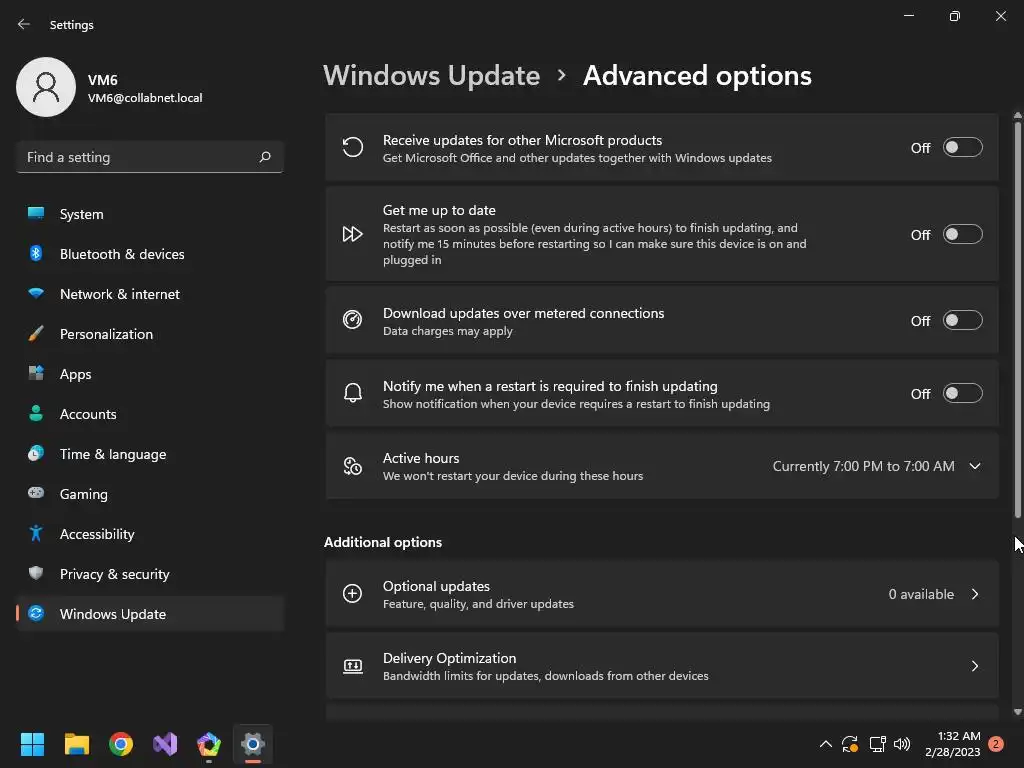Open the Personalization category
The height and width of the screenshot is (768, 1024).
click(x=150, y=334)
